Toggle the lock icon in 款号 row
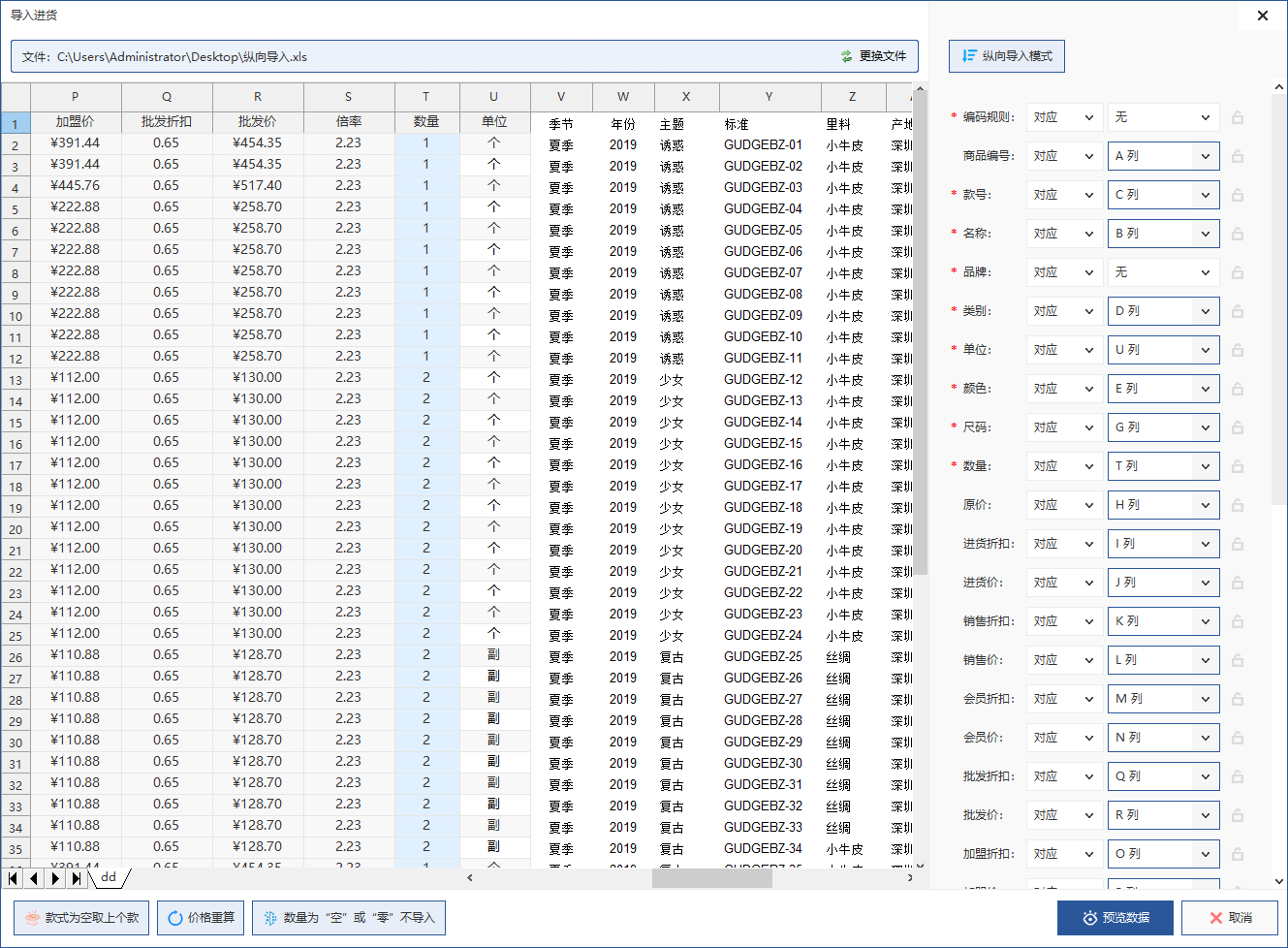 pos(1238,195)
